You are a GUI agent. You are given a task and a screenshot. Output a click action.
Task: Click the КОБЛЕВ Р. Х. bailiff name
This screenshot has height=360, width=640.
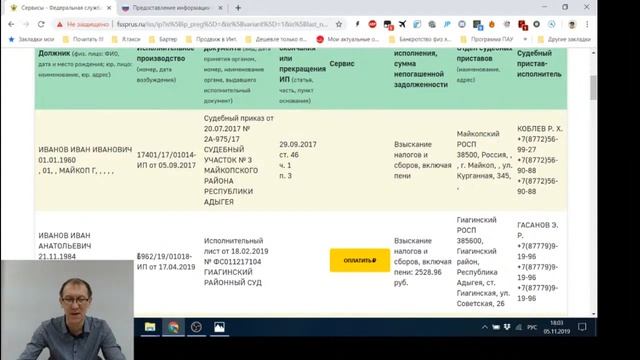pos(540,129)
